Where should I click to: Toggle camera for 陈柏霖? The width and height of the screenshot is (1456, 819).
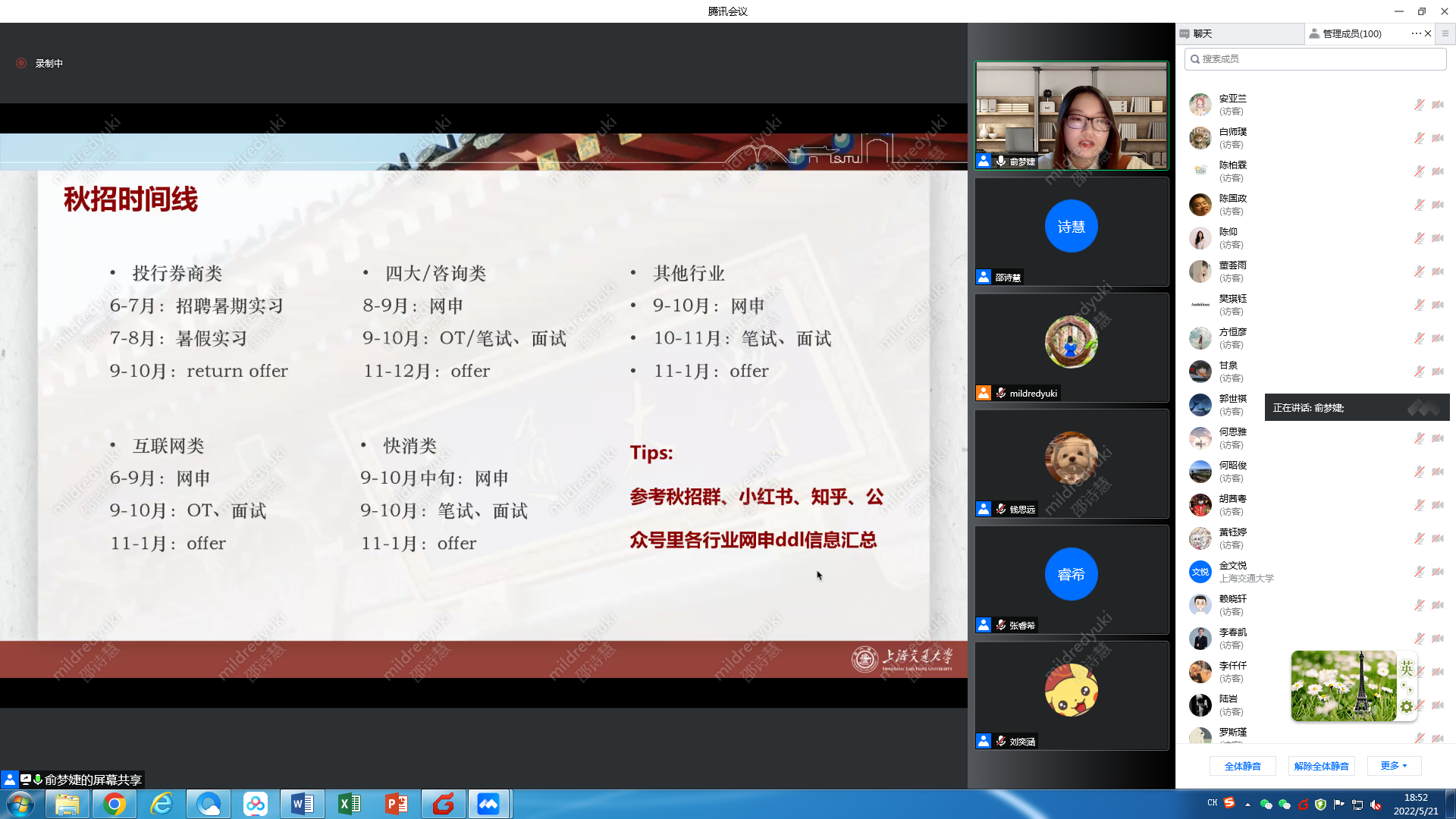point(1438,171)
